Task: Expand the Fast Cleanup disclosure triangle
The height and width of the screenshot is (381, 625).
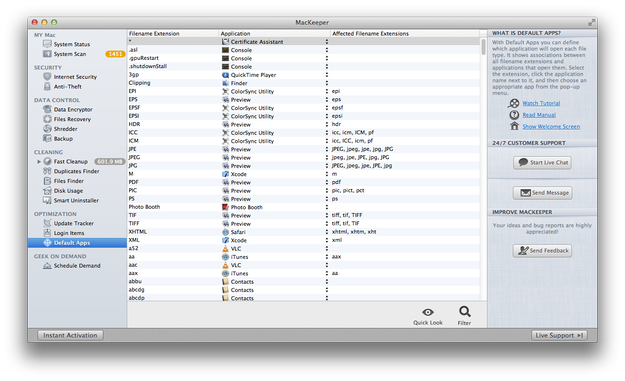Action: pyautogui.click(x=39, y=161)
